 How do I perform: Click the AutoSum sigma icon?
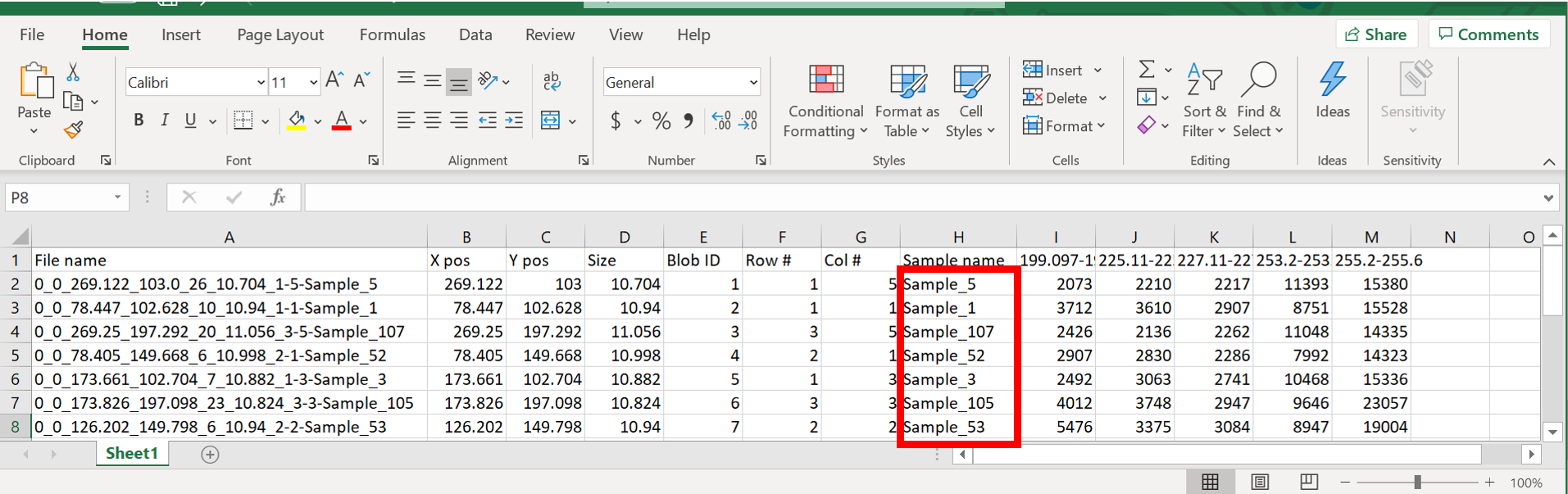click(x=1148, y=69)
